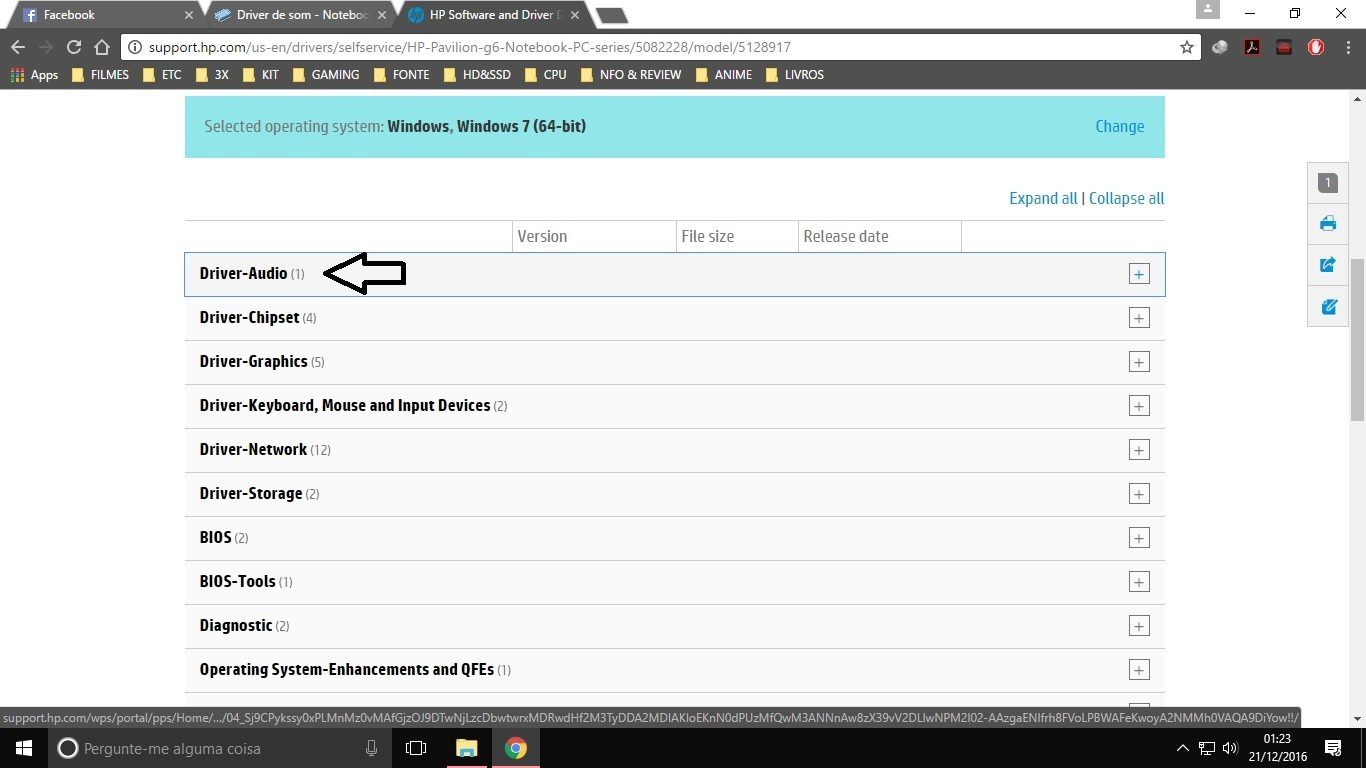1366x768 pixels.
Task: Open the Apps shortcut in bookmarks bar
Action: pyautogui.click(x=34, y=75)
